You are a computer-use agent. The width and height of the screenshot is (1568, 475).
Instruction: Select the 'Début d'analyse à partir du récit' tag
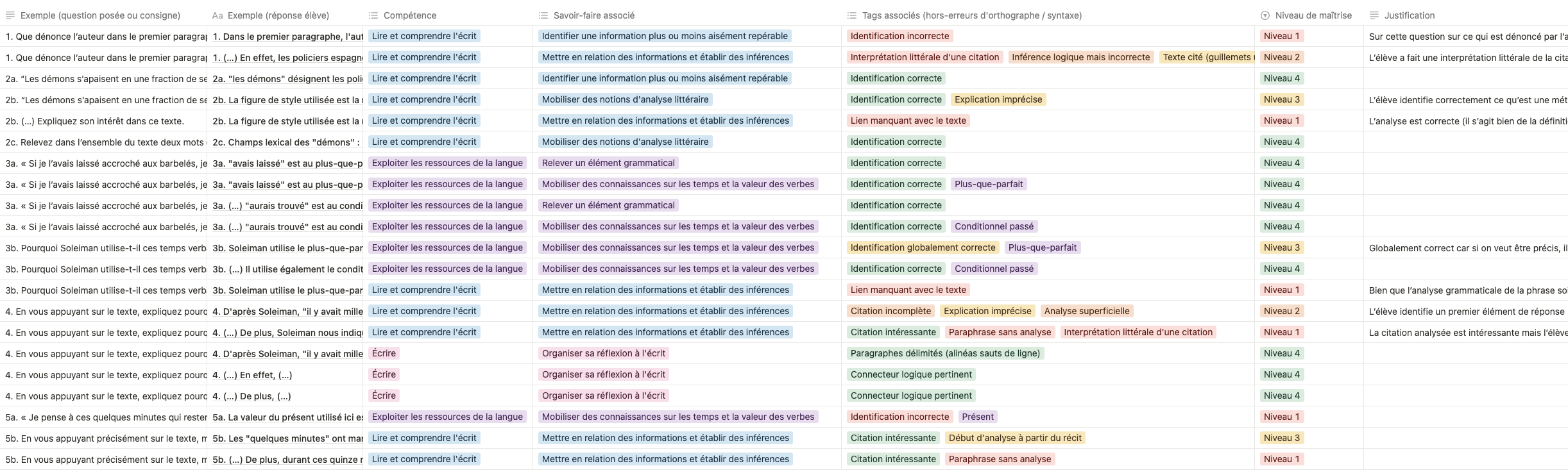[x=1015, y=438]
